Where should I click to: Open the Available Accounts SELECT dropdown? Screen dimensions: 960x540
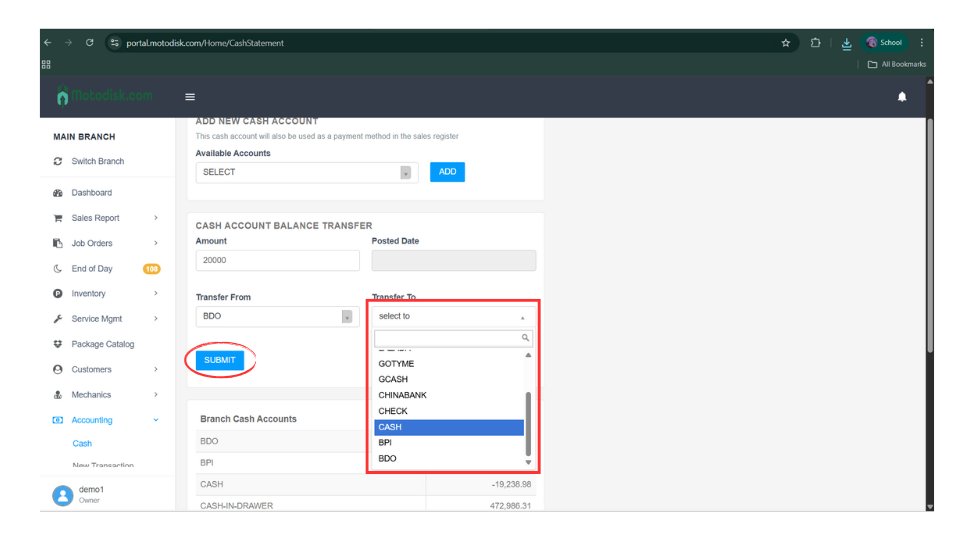[x=305, y=172]
